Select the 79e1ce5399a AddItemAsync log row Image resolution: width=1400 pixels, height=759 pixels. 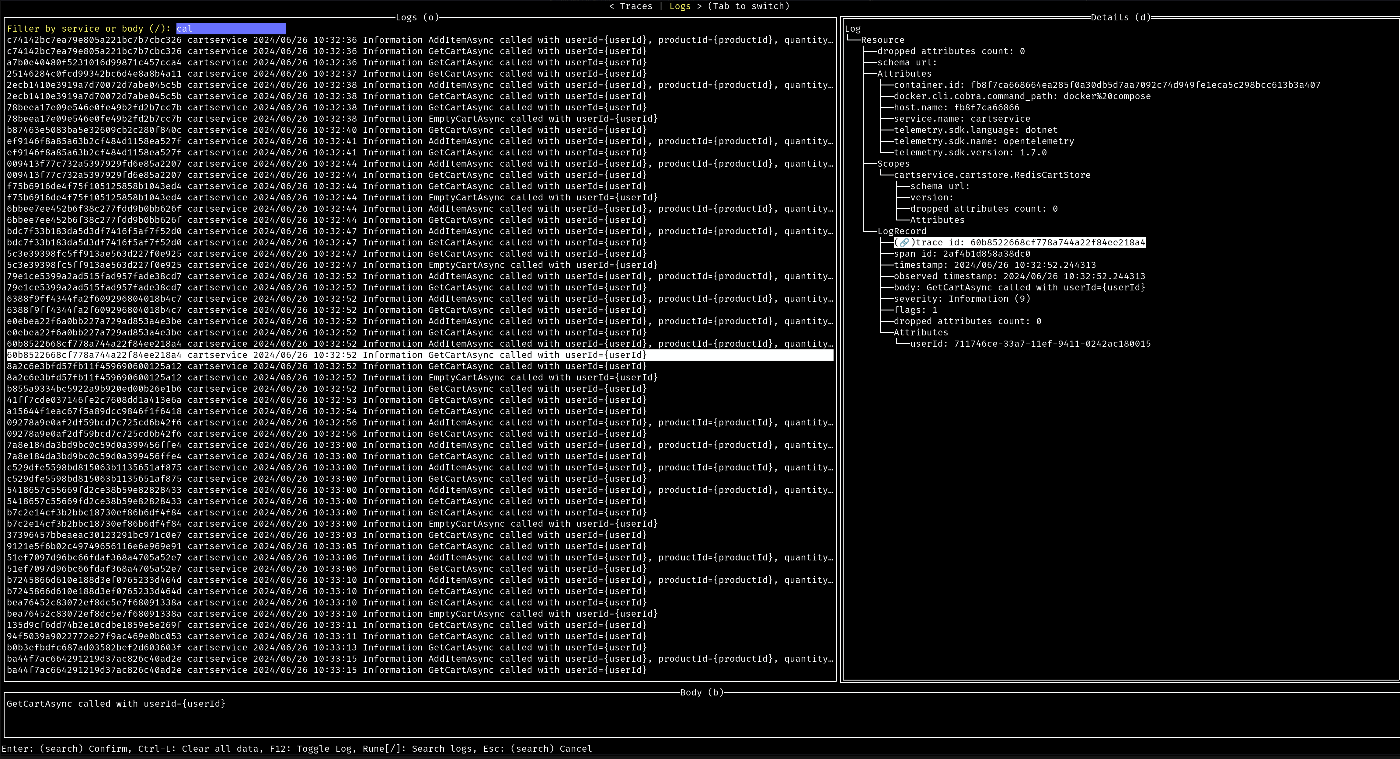tap(420, 276)
